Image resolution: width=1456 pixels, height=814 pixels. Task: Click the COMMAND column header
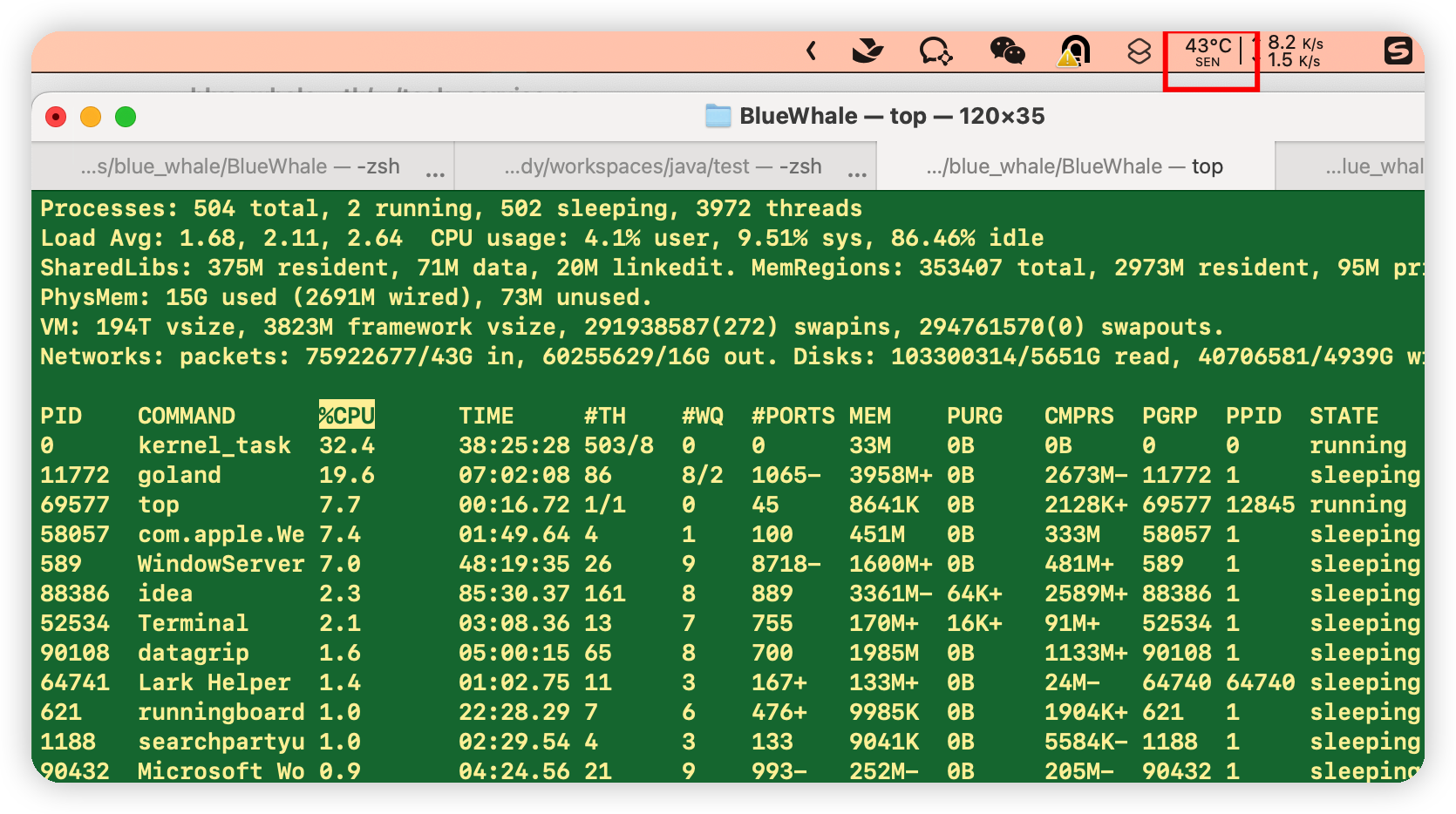tap(187, 416)
